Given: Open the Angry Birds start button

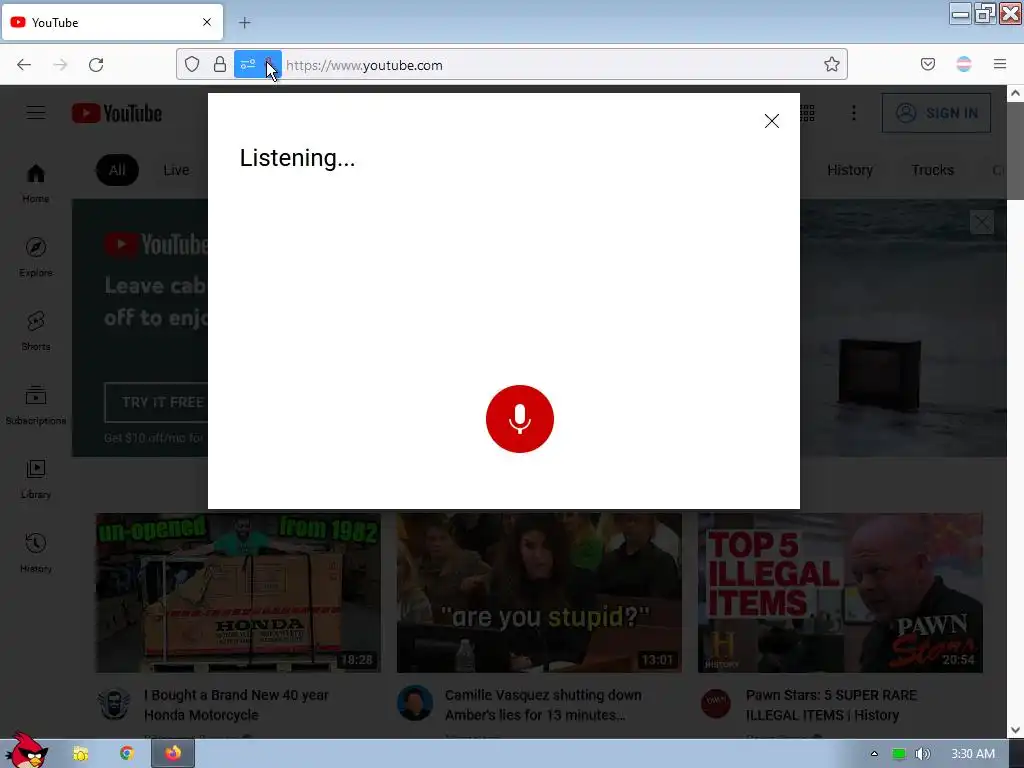Looking at the screenshot, I should tap(27, 750).
